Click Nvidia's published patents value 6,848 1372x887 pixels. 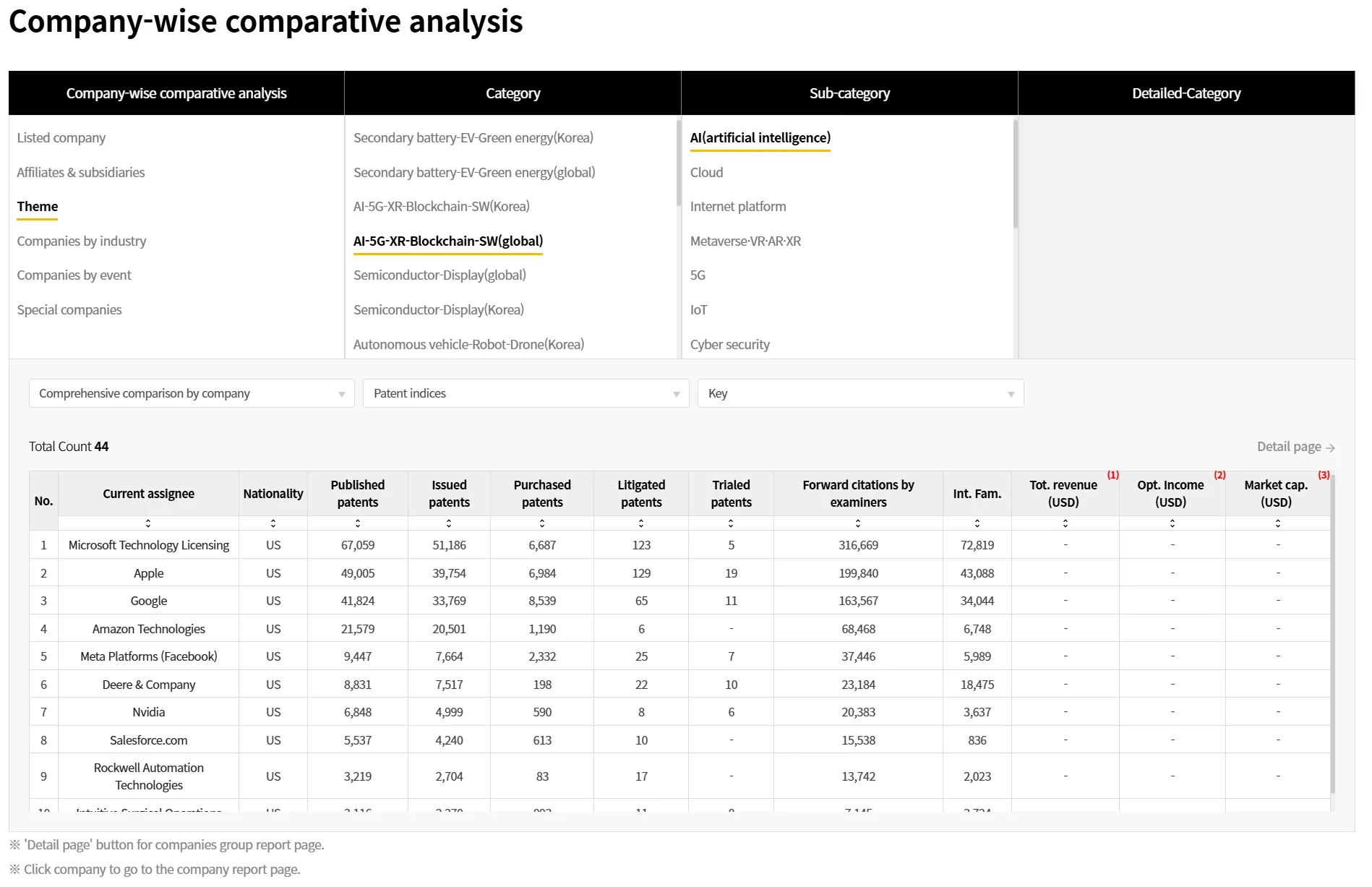click(x=358, y=712)
